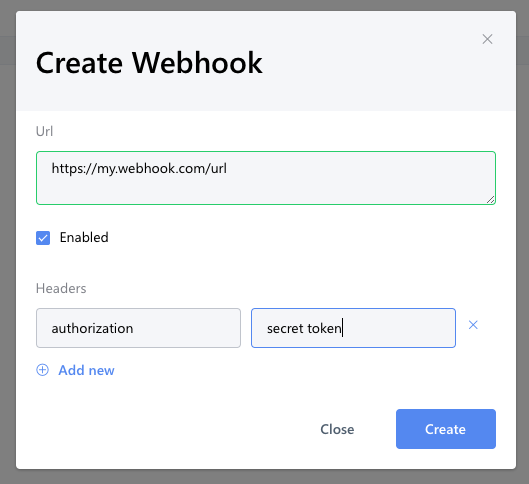Click the Create Webhook heading
The image size is (529, 484).
(149, 63)
